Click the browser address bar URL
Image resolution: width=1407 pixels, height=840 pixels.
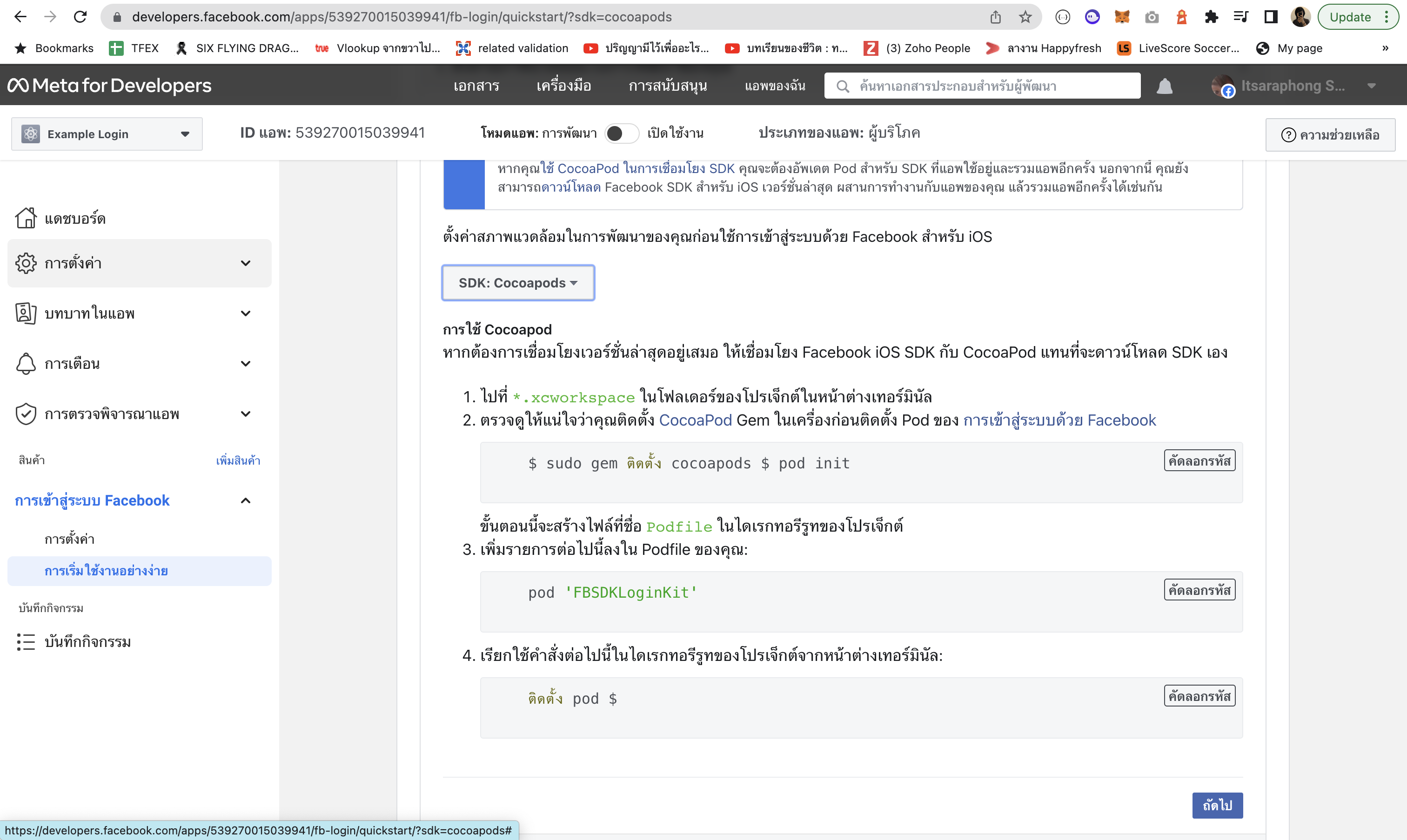(402, 17)
